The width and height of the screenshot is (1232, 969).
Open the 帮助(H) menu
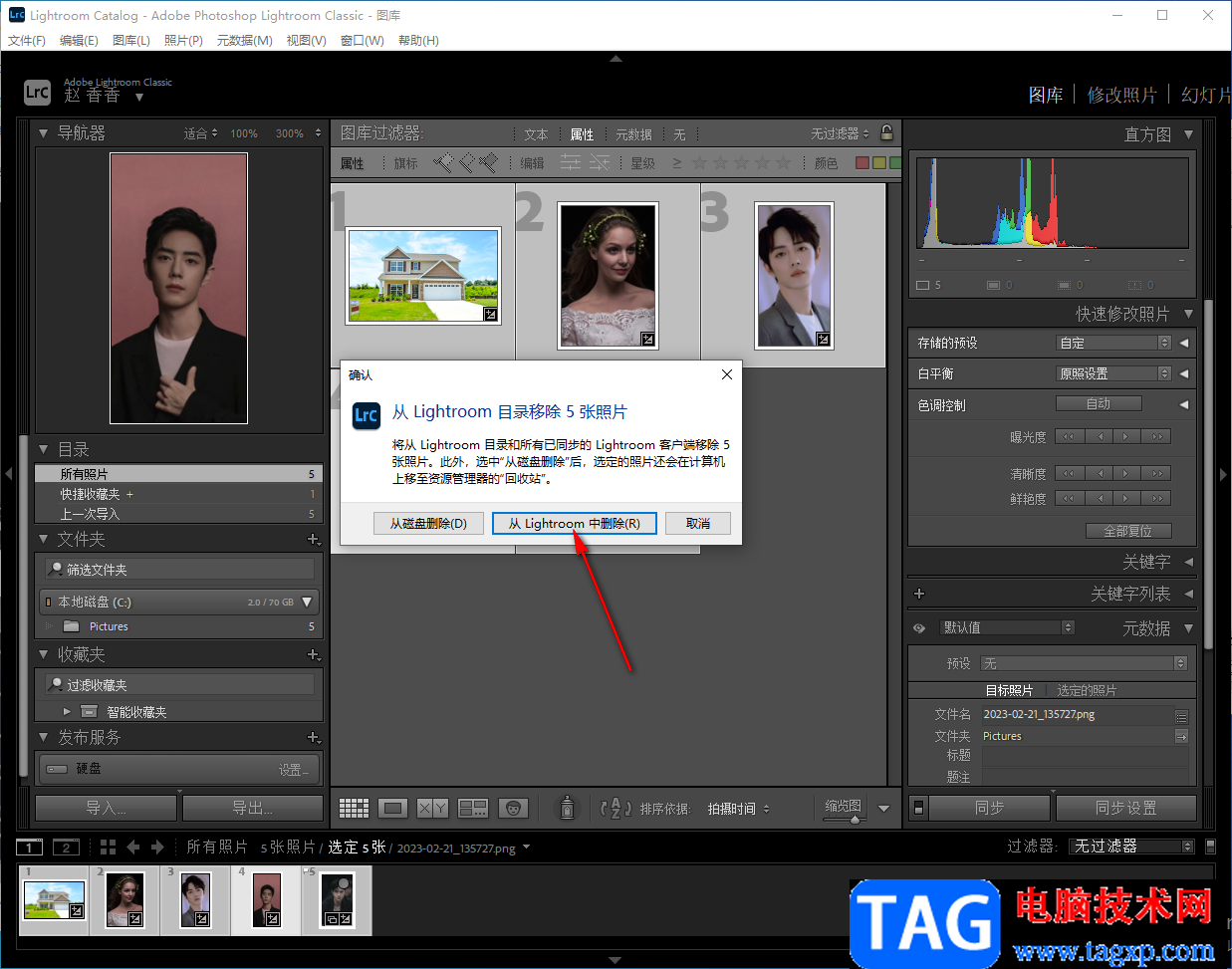[x=418, y=41]
